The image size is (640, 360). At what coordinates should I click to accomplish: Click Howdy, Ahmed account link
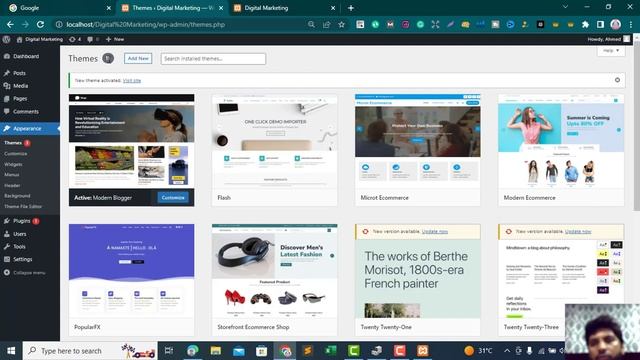coord(609,39)
